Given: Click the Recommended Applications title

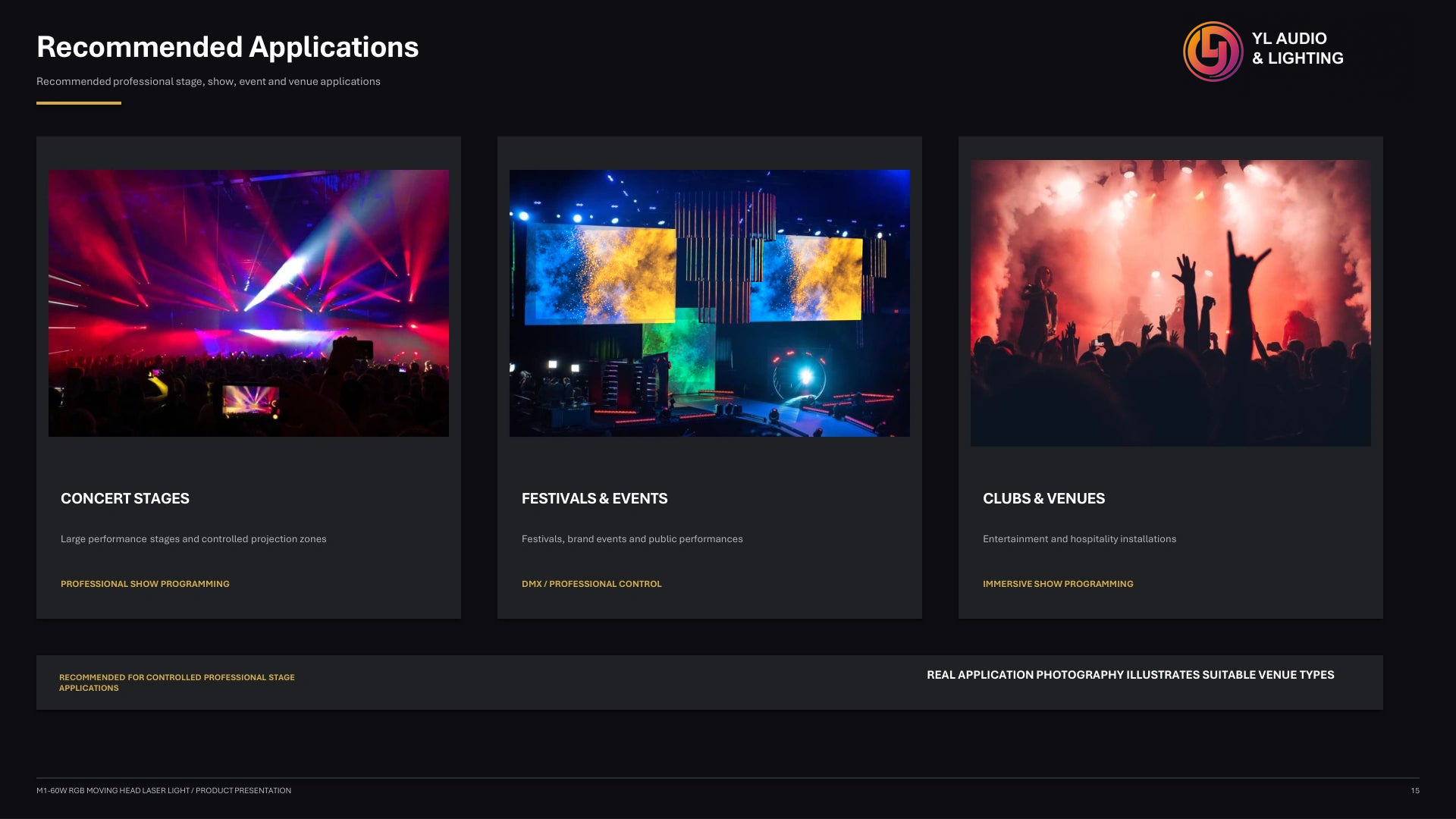Looking at the screenshot, I should coord(227,47).
